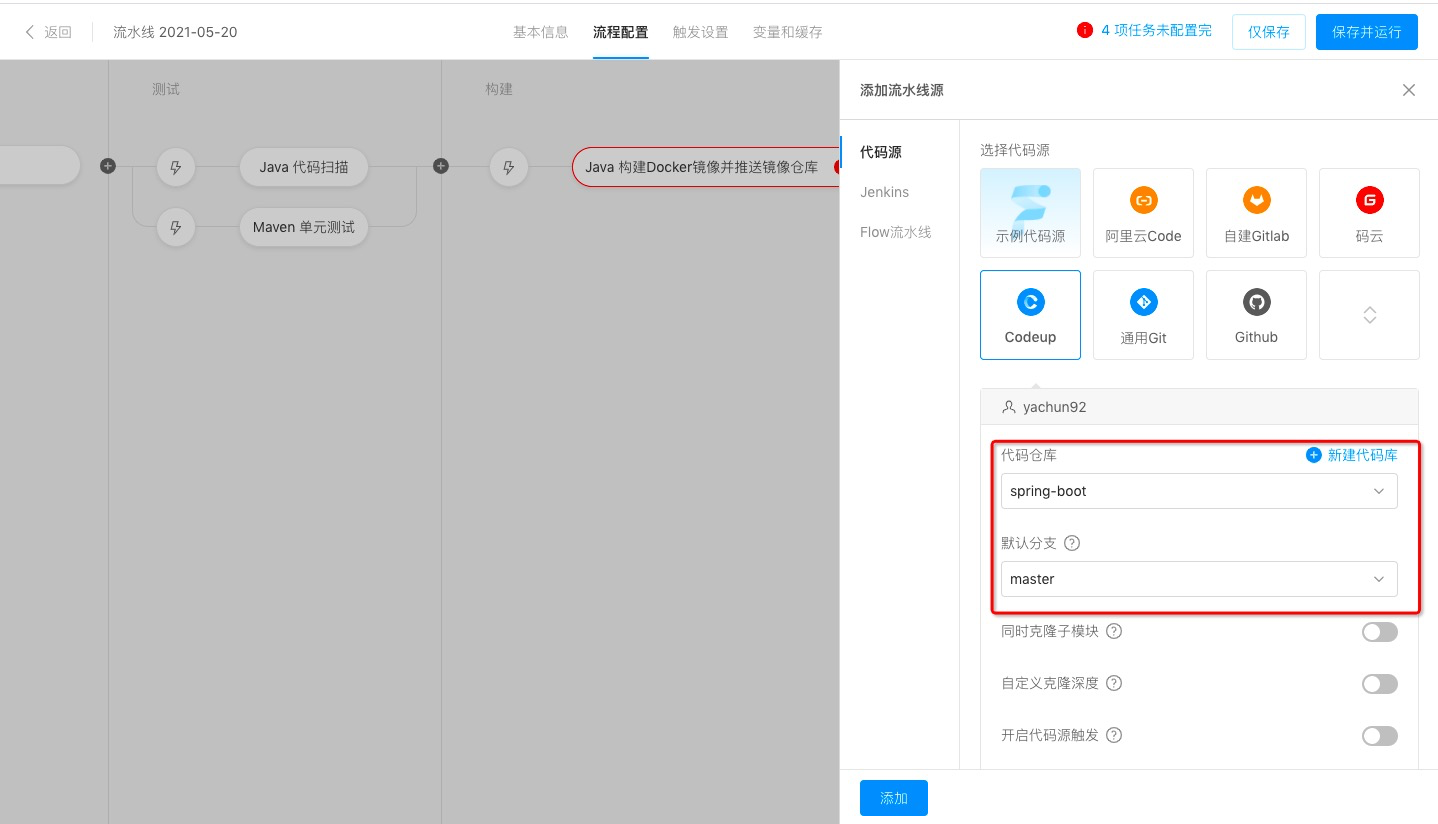1438x824 pixels.
Task: Switch to 变量和缓存 tab
Action: tap(788, 32)
